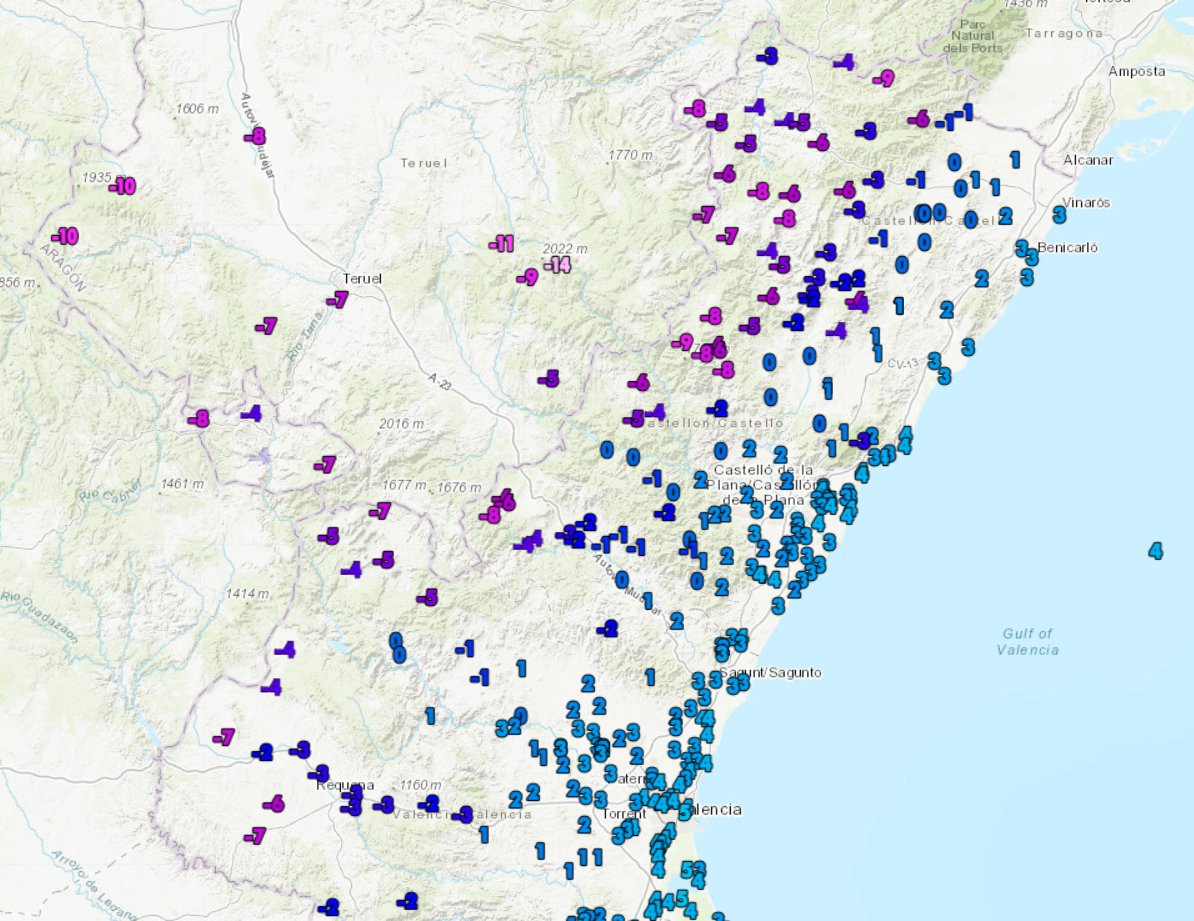Select the Río Guadazaon river label
The height and width of the screenshot is (921, 1194).
(40, 616)
